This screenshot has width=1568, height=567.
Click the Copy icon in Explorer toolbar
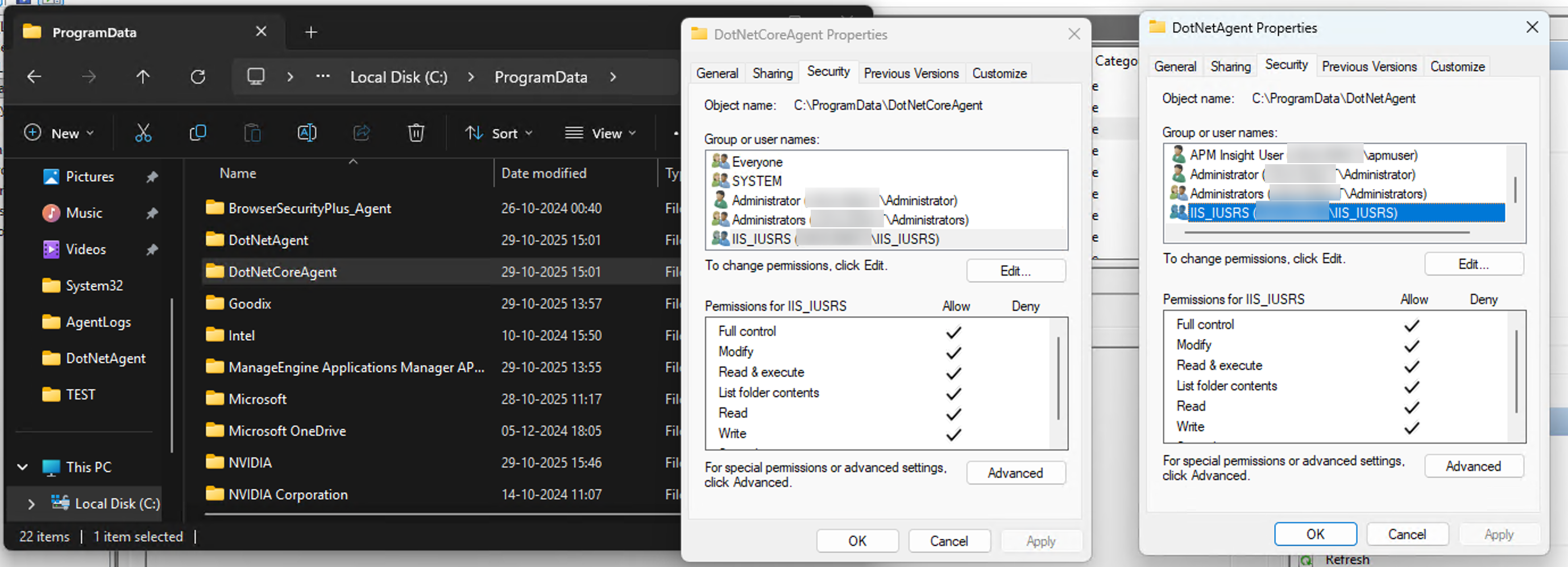tap(198, 132)
